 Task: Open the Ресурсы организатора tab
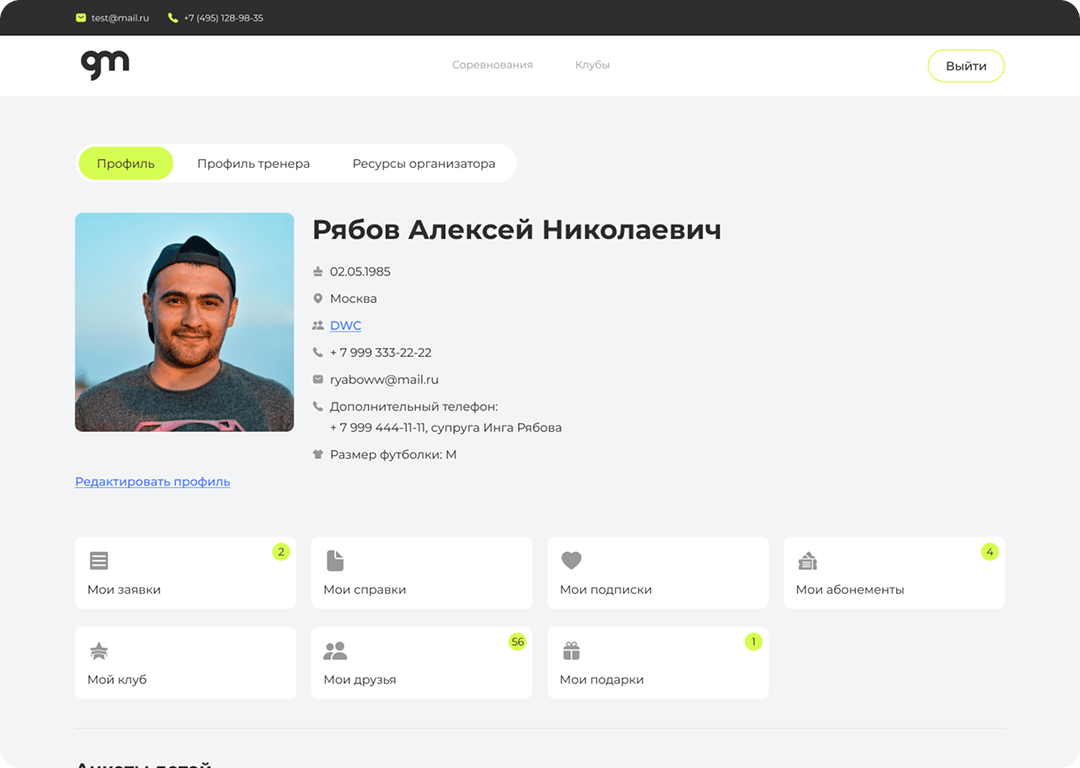point(423,164)
